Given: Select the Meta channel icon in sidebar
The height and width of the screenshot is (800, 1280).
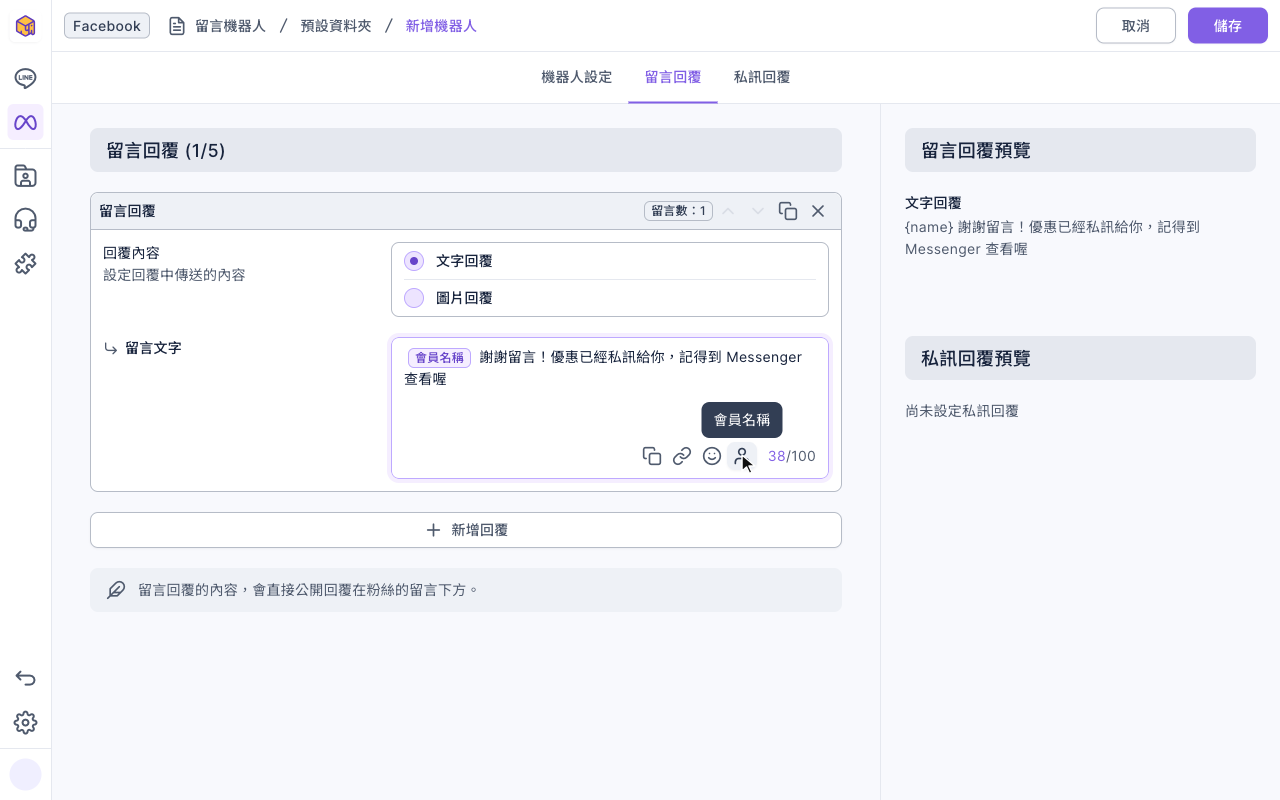Looking at the screenshot, I should 26,122.
